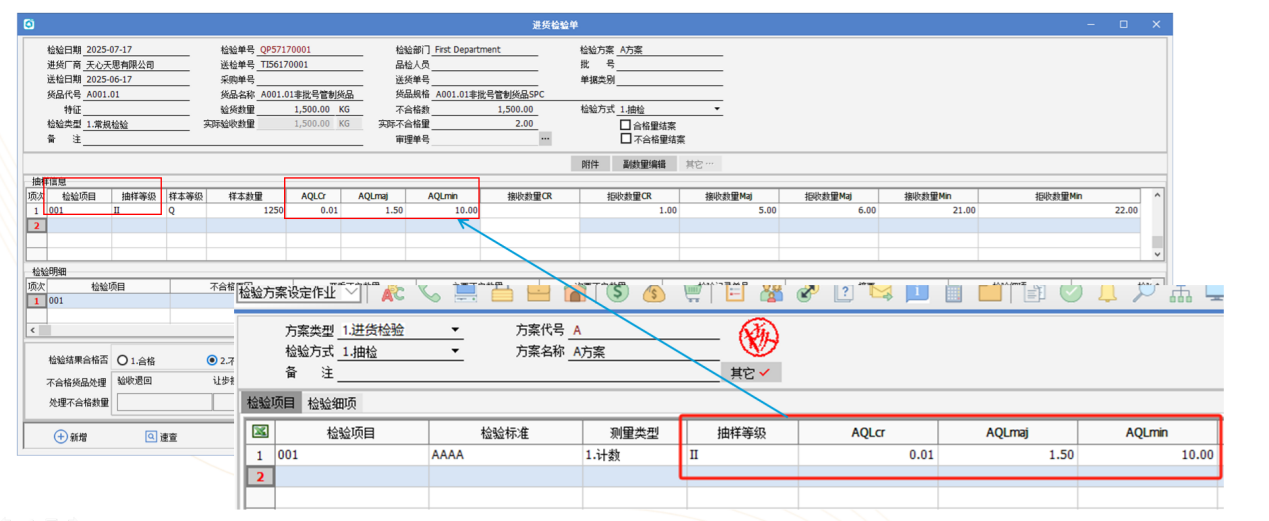The height and width of the screenshot is (521, 1269).
Task: Click the green checkmark circle icon
Action: [1070, 293]
